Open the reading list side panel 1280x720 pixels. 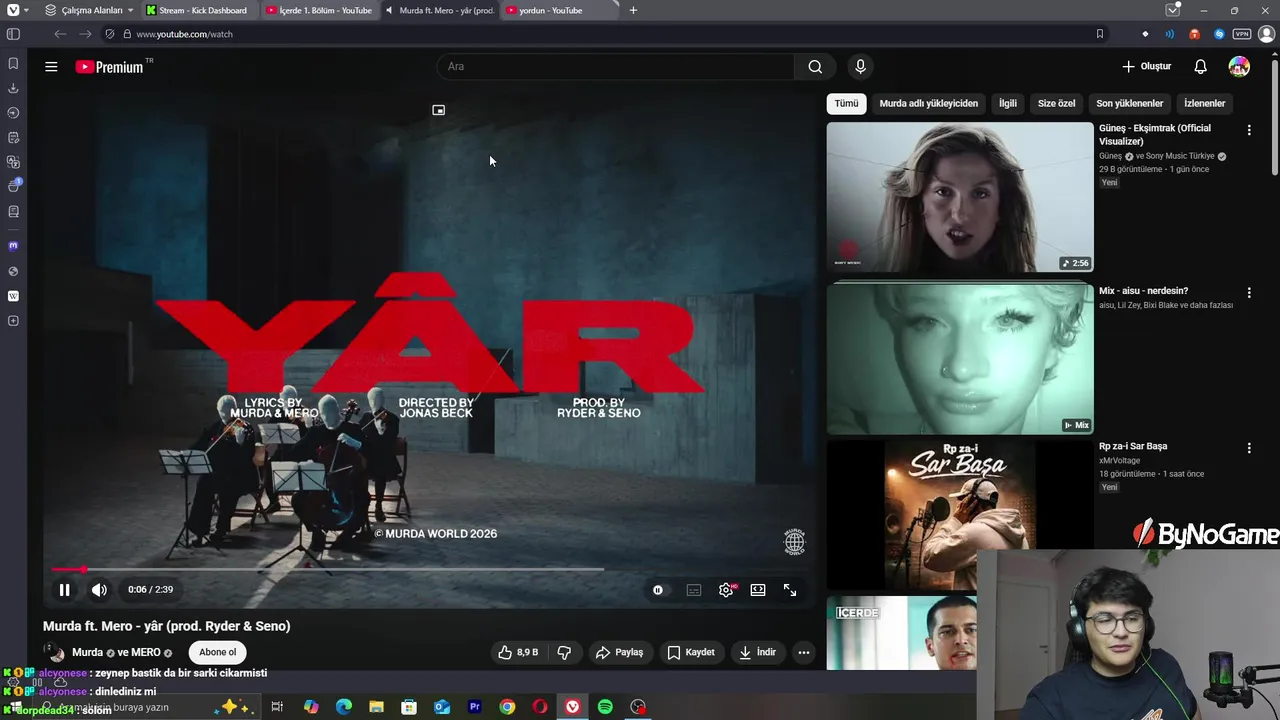coord(13,211)
